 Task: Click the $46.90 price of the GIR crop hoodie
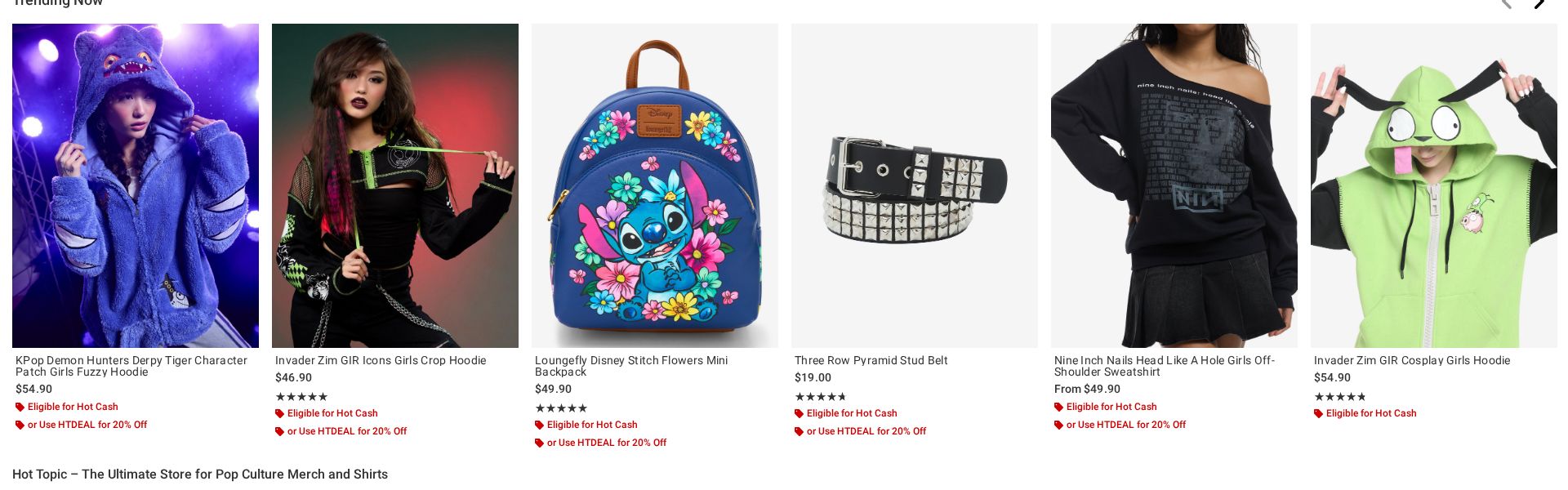(x=293, y=377)
